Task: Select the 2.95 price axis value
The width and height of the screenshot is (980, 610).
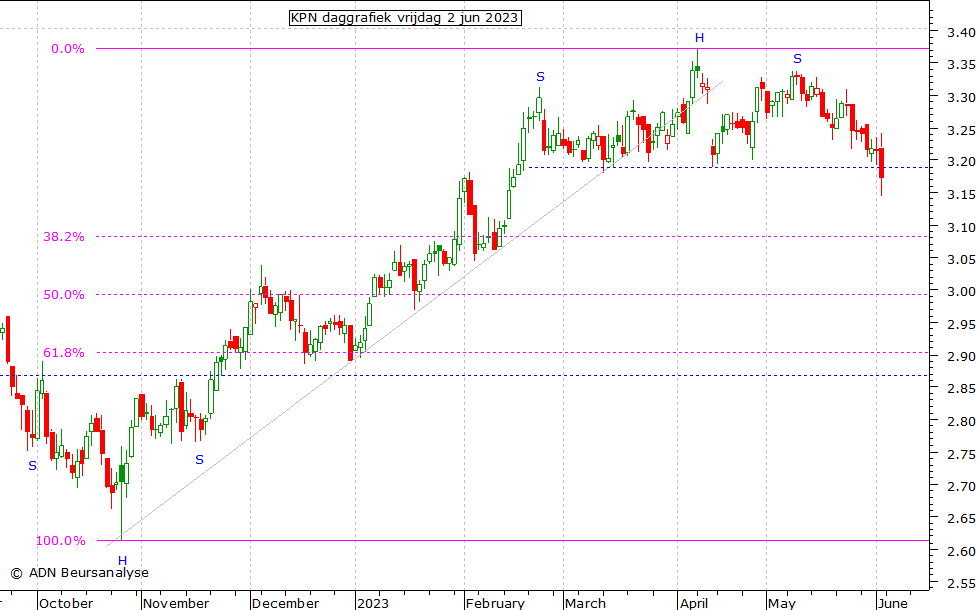Action: 961,324
